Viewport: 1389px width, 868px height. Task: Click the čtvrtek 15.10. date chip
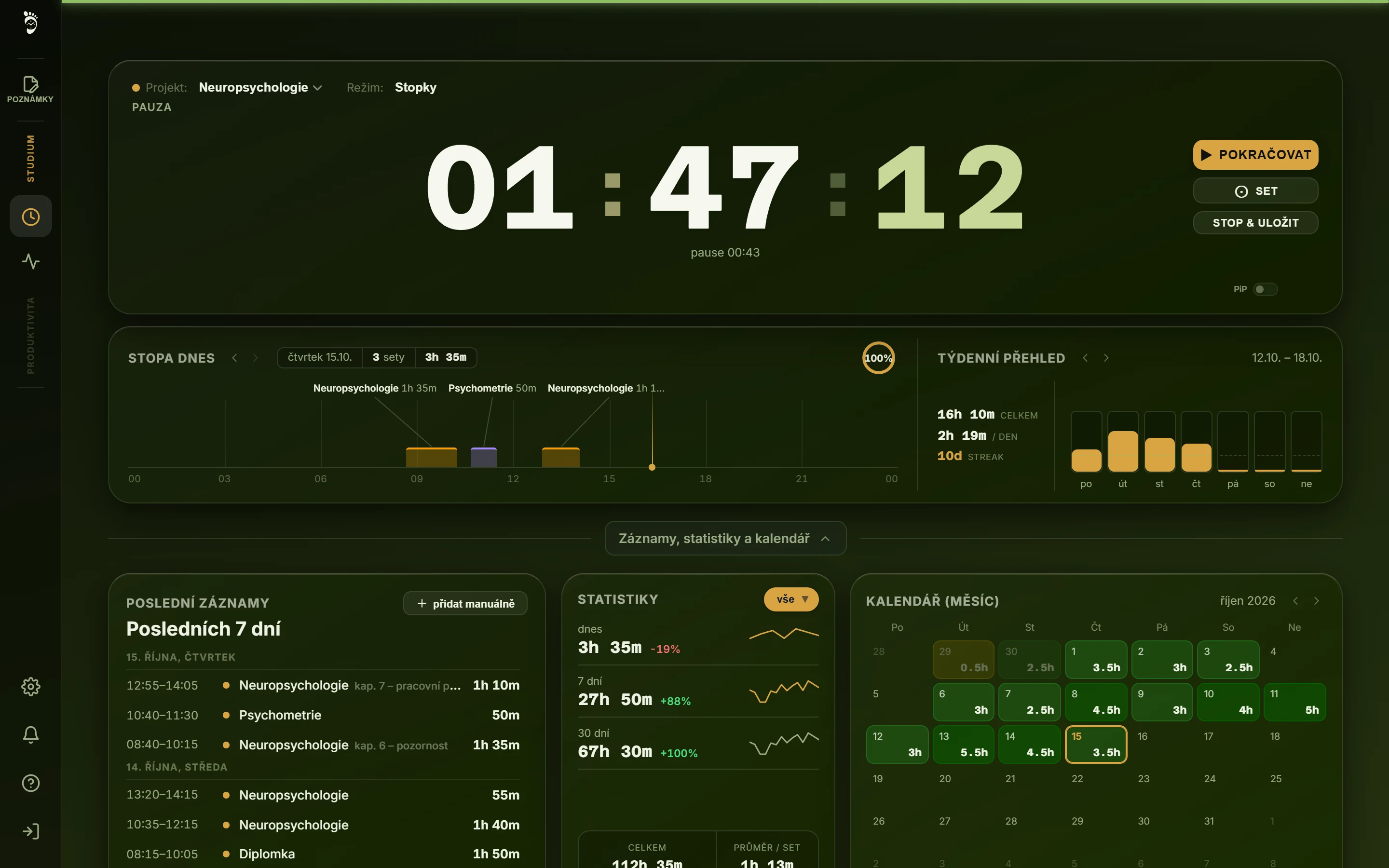coord(320,357)
